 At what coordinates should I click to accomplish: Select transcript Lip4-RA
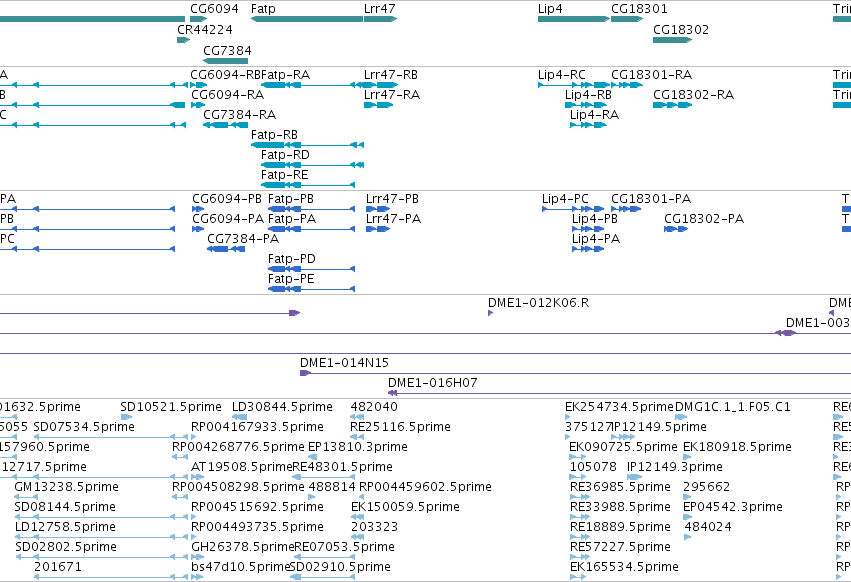pyautogui.click(x=594, y=115)
